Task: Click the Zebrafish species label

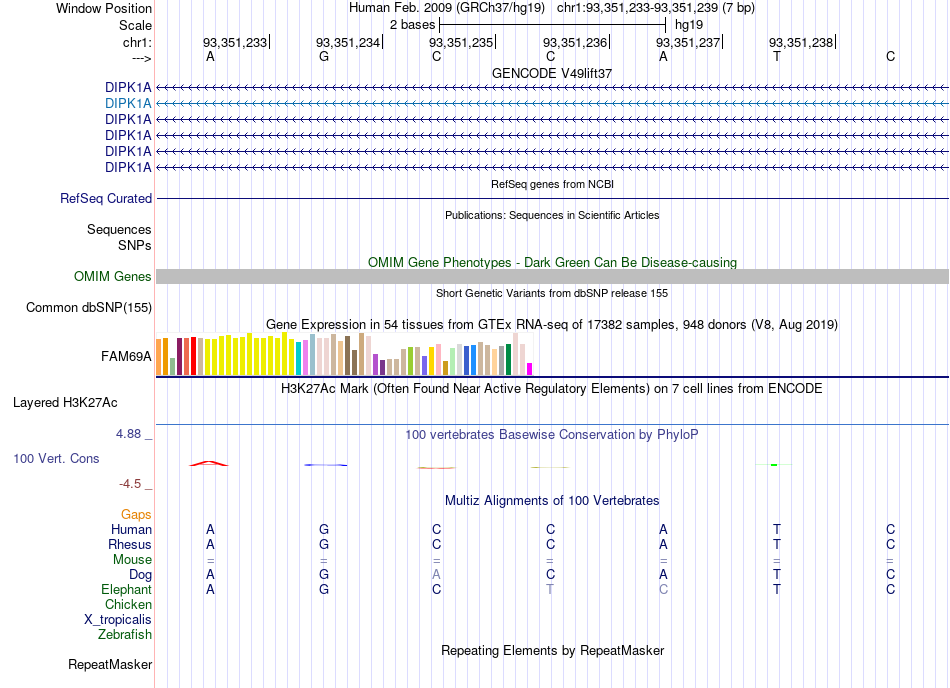Action: pyautogui.click(x=125, y=635)
